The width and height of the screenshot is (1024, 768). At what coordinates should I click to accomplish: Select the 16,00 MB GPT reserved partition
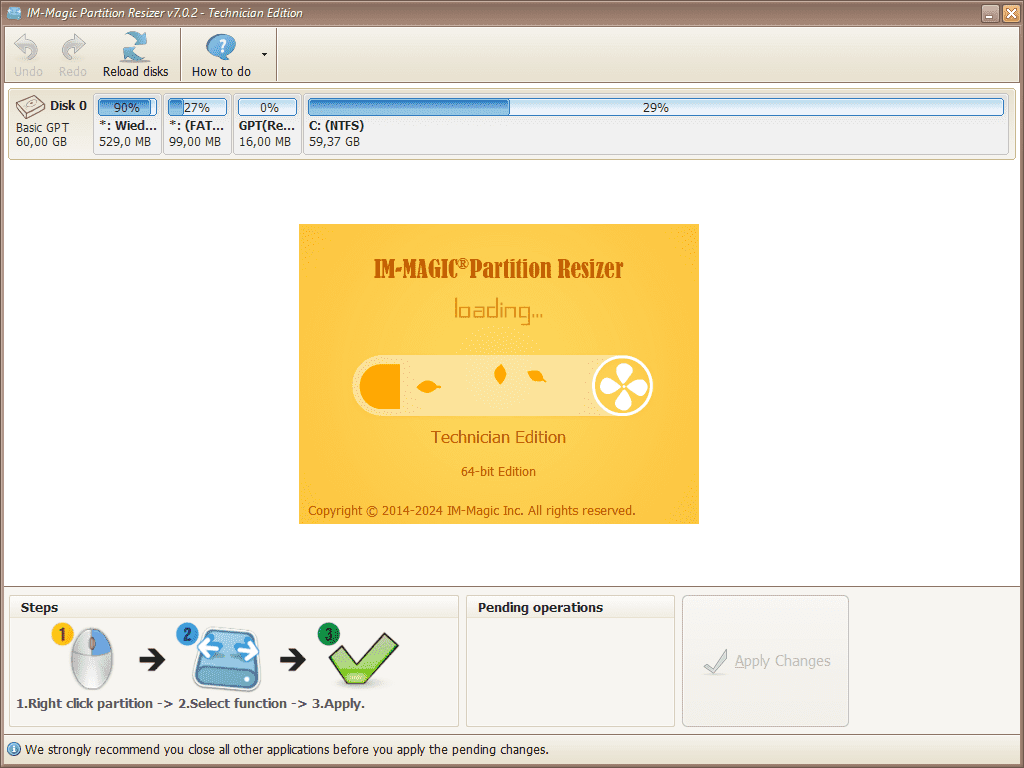pyautogui.click(x=267, y=124)
